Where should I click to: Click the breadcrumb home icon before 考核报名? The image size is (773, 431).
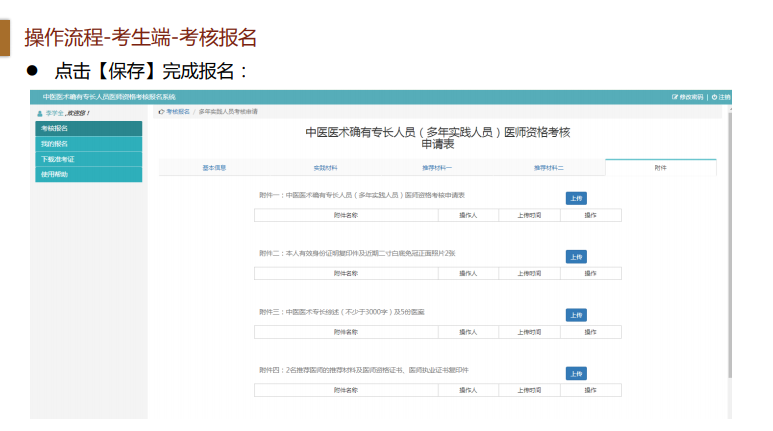coord(161,112)
